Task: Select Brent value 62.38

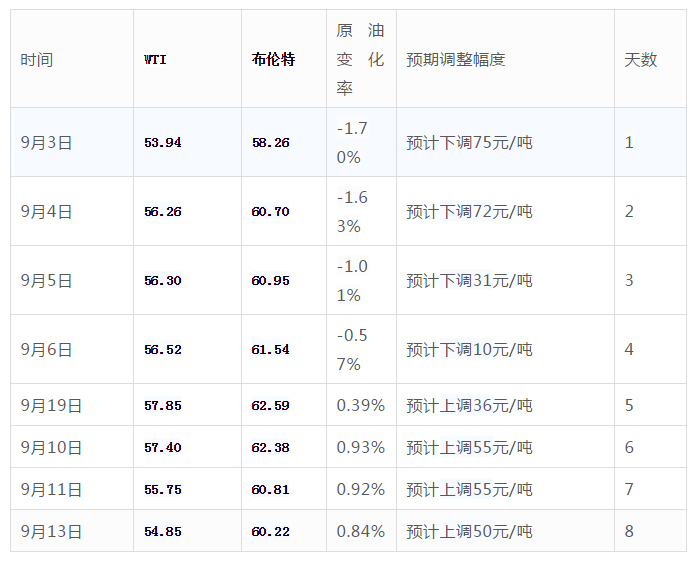Action: [x=271, y=447]
